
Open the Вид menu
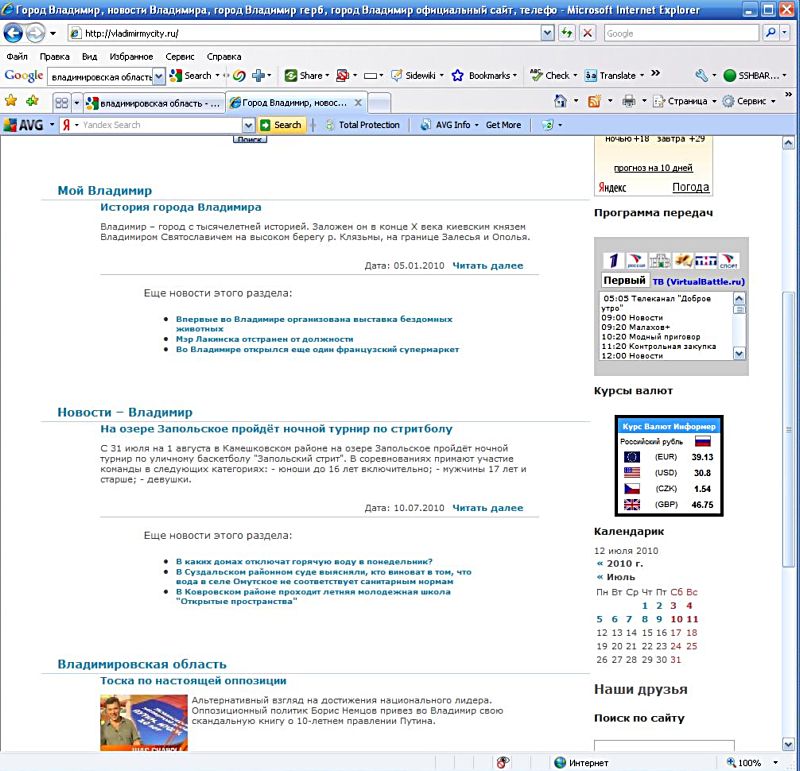click(x=89, y=57)
